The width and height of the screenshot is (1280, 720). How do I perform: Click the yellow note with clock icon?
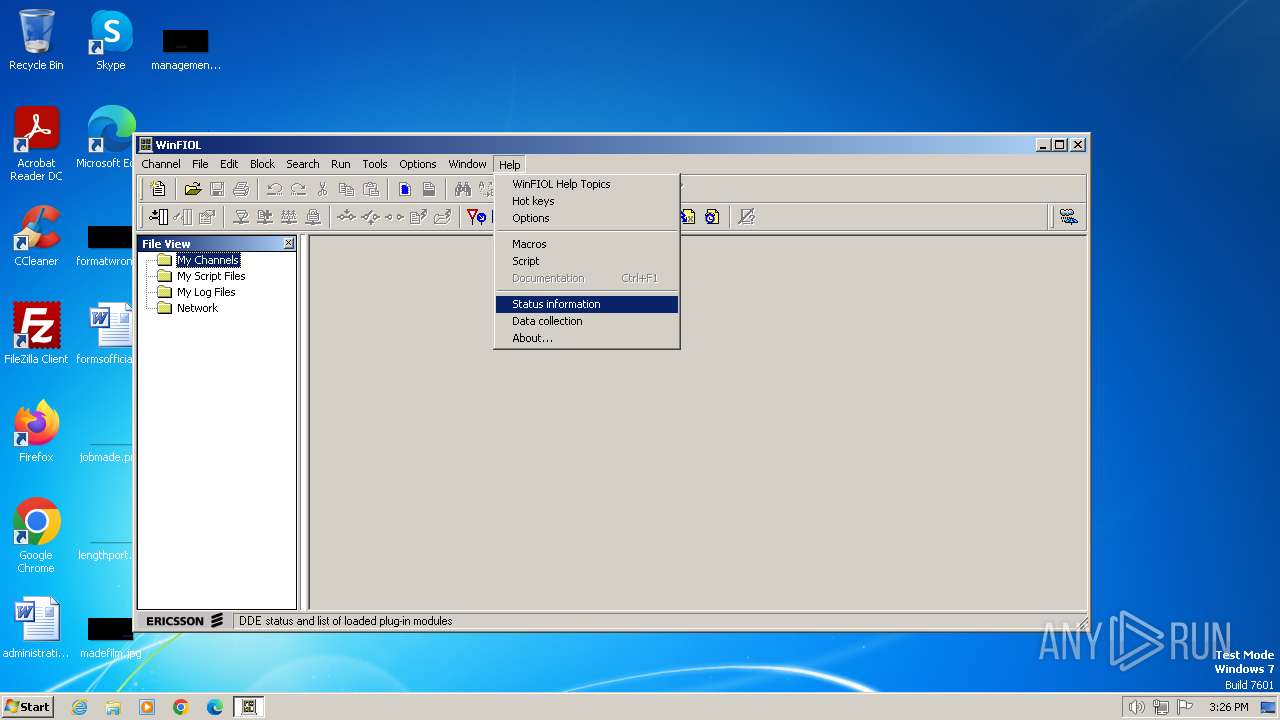(x=712, y=216)
